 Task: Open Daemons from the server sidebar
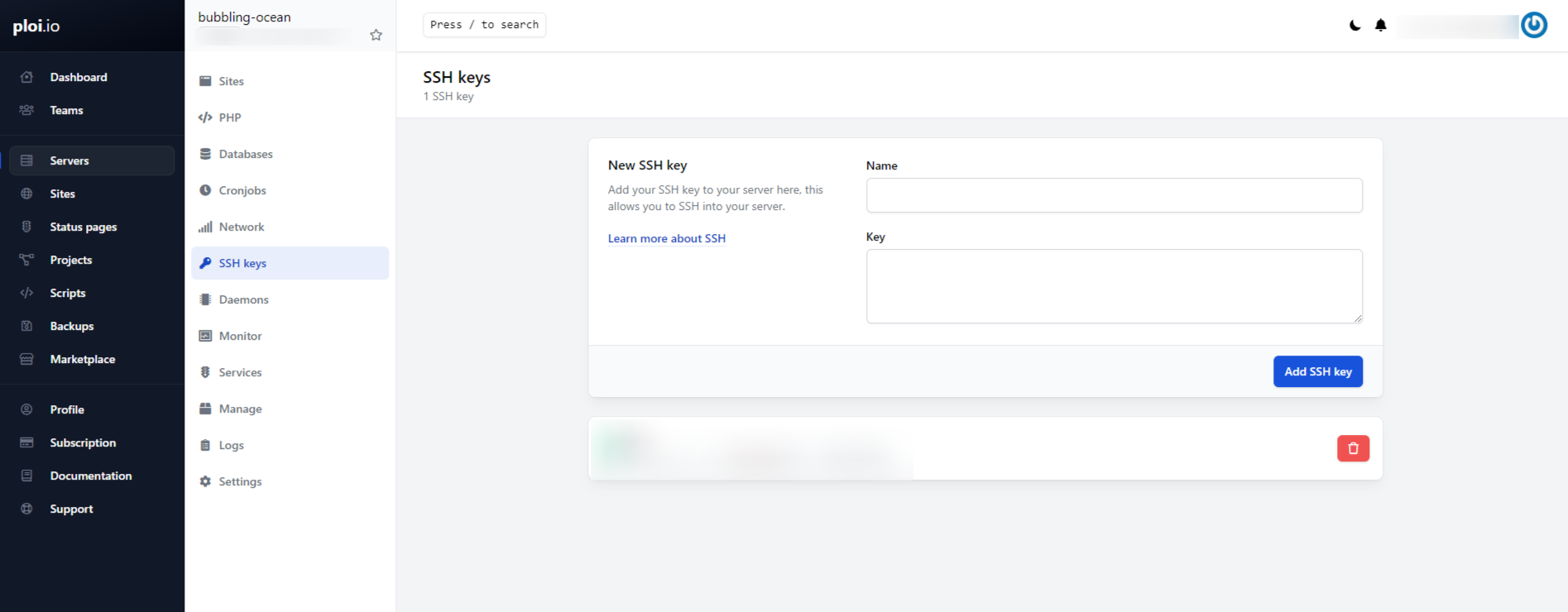(x=243, y=299)
